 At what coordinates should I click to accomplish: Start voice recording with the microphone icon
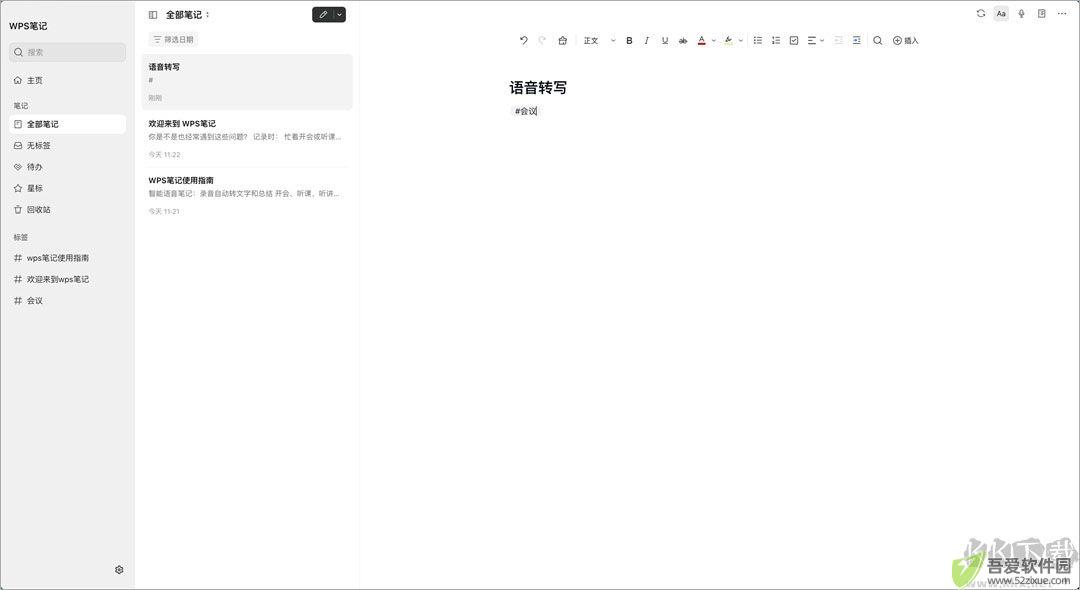1021,13
